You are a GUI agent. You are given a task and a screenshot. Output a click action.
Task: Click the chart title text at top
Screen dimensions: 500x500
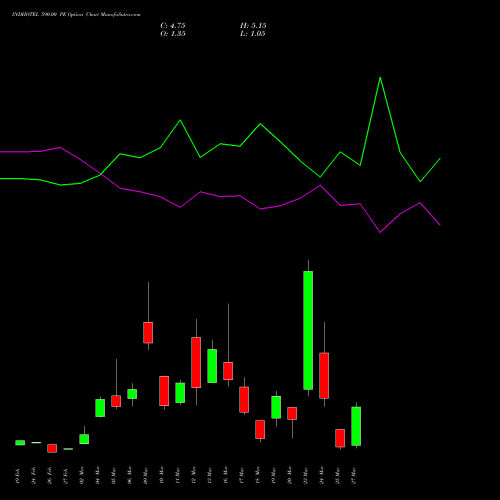click(76, 14)
